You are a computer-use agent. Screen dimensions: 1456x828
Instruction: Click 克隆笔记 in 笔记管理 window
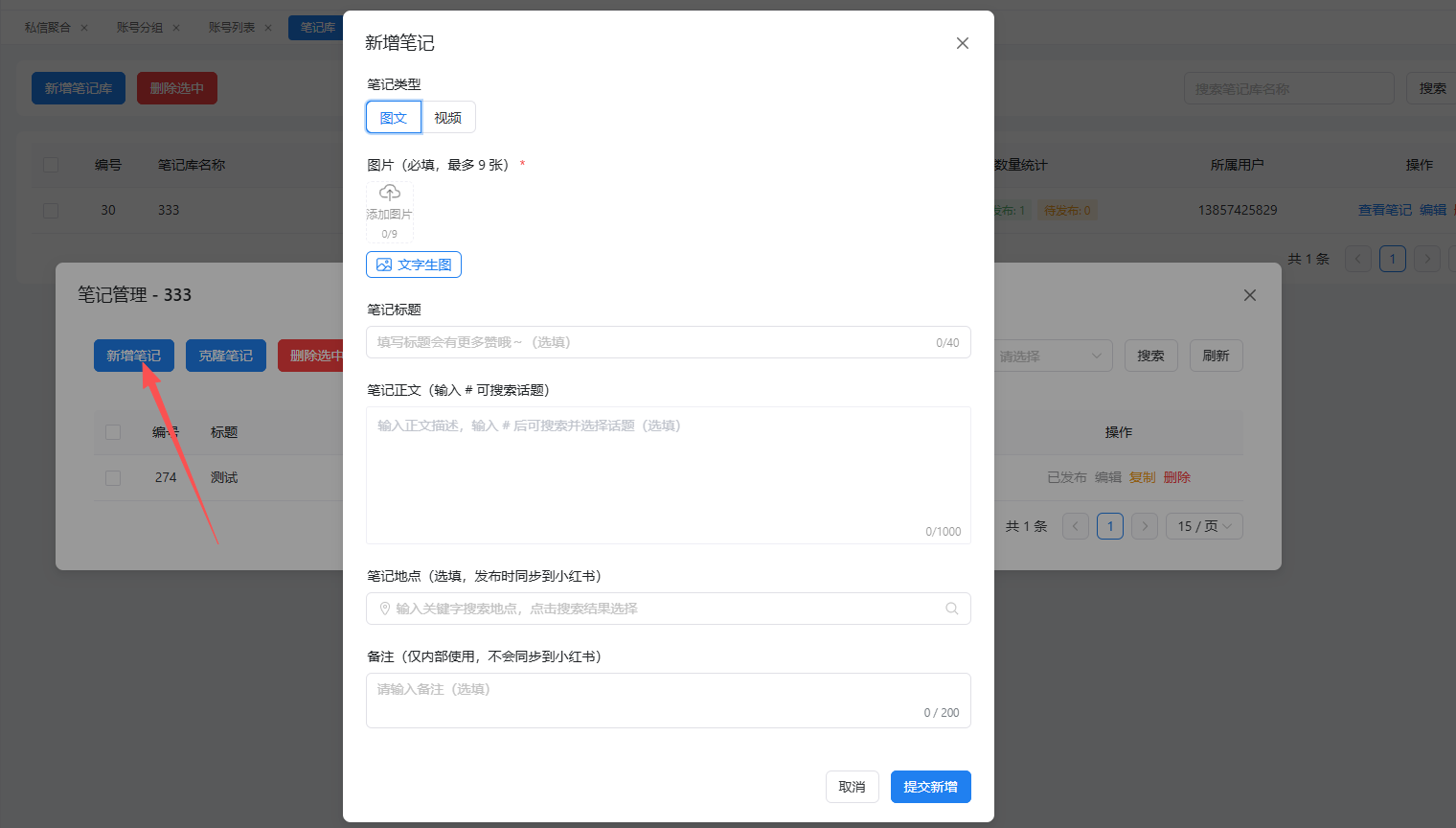coord(226,356)
